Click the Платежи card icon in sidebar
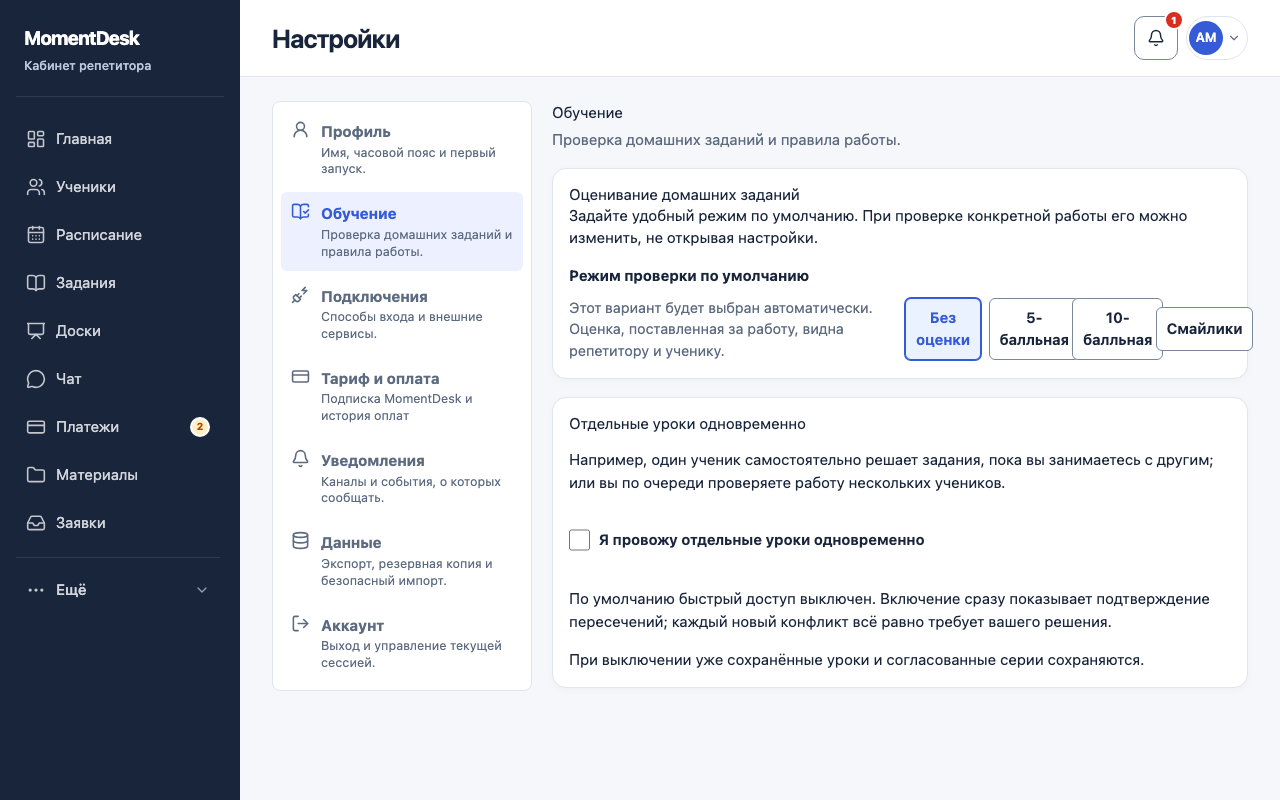The height and width of the screenshot is (800, 1280). coord(36,427)
